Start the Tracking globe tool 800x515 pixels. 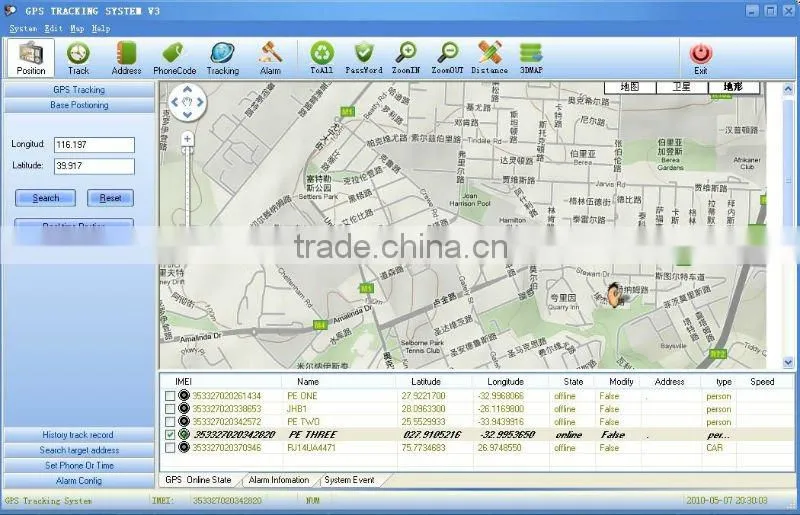tap(222, 53)
